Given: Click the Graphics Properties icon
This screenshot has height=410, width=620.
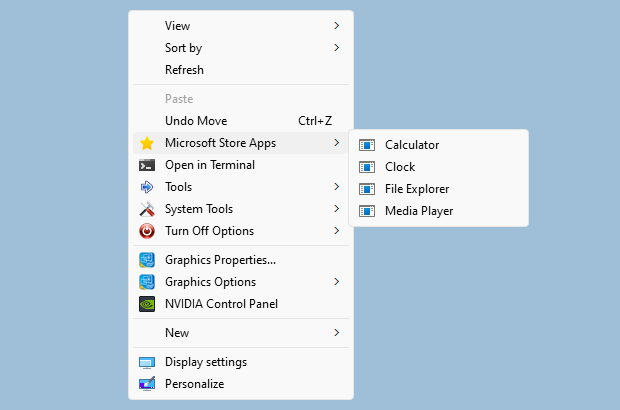Looking at the screenshot, I should [x=147, y=260].
